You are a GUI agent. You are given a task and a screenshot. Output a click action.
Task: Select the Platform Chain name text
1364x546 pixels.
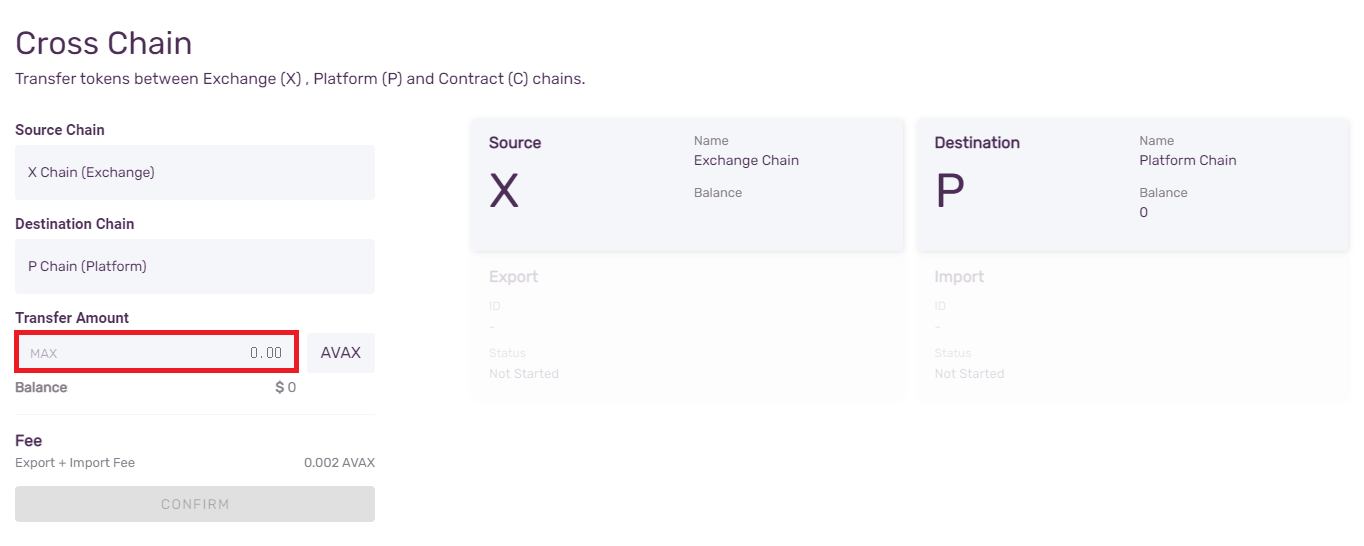click(1187, 160)
